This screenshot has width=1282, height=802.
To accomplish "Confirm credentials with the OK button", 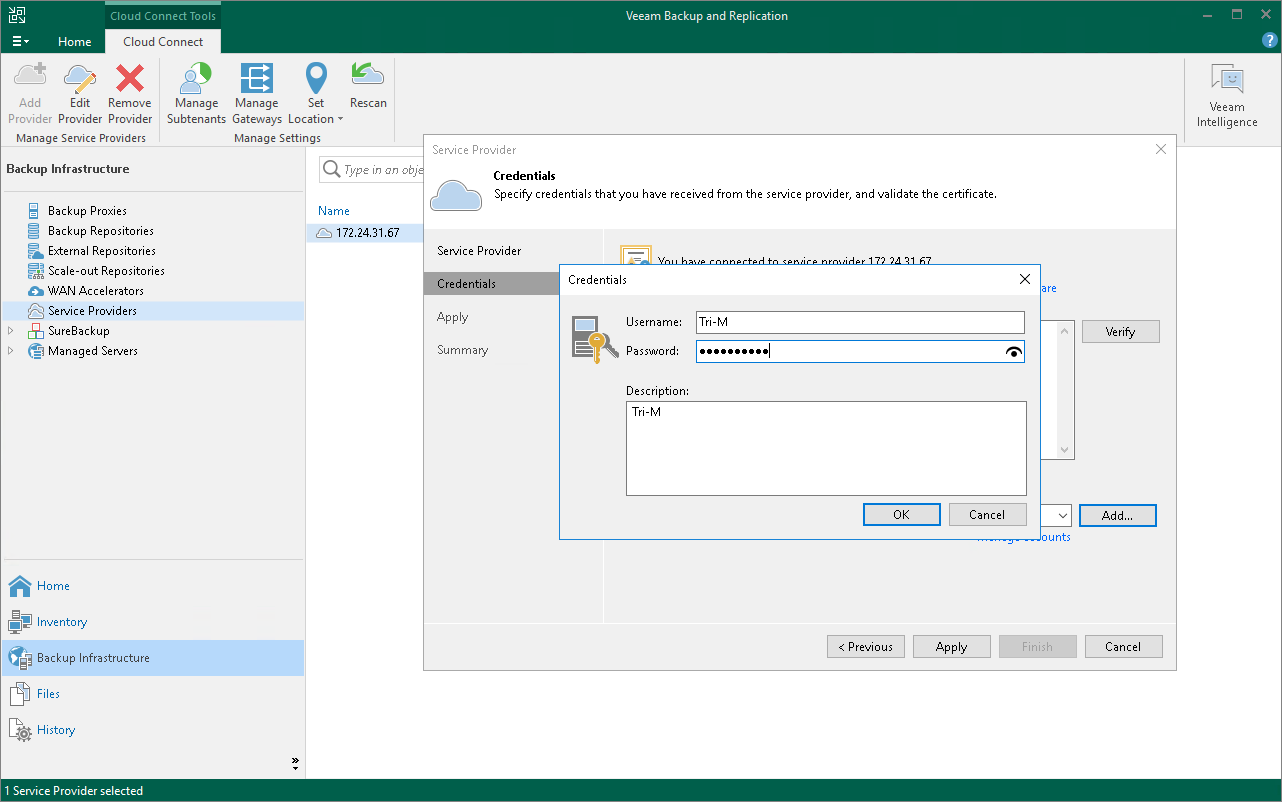I will click(901, 514).
